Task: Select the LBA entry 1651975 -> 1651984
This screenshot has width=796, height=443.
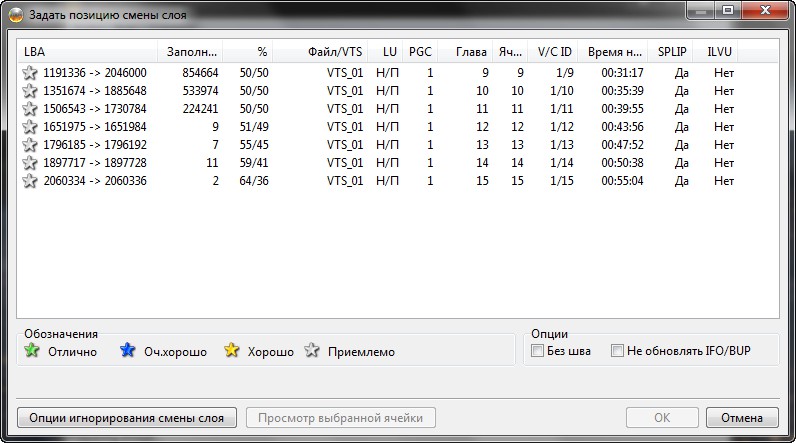Action: pos(95,127)
